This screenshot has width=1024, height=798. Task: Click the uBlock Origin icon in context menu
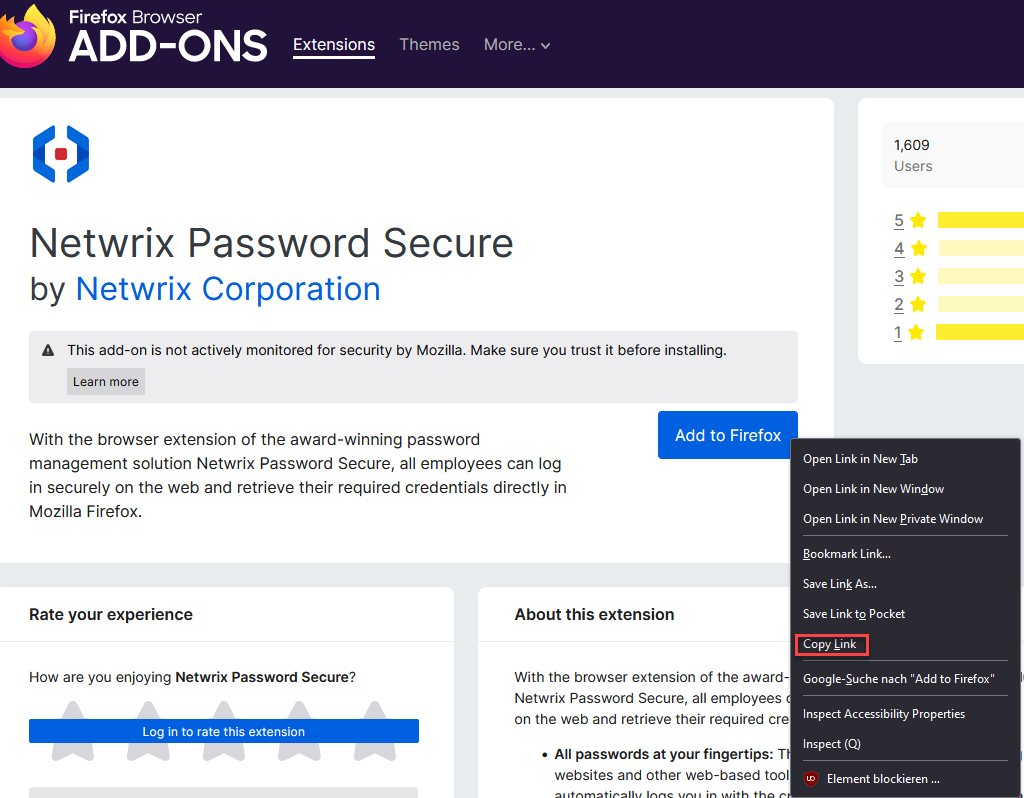point(811,779)
